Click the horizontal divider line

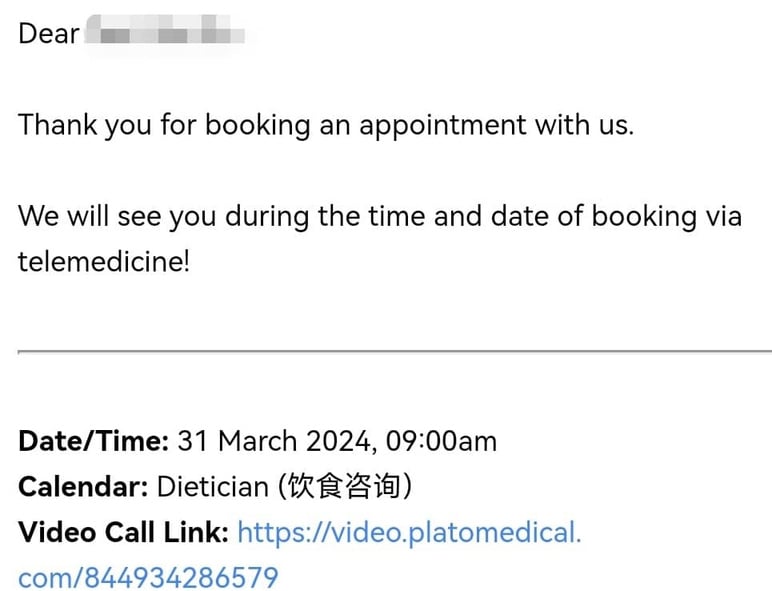tap(394, 351)
